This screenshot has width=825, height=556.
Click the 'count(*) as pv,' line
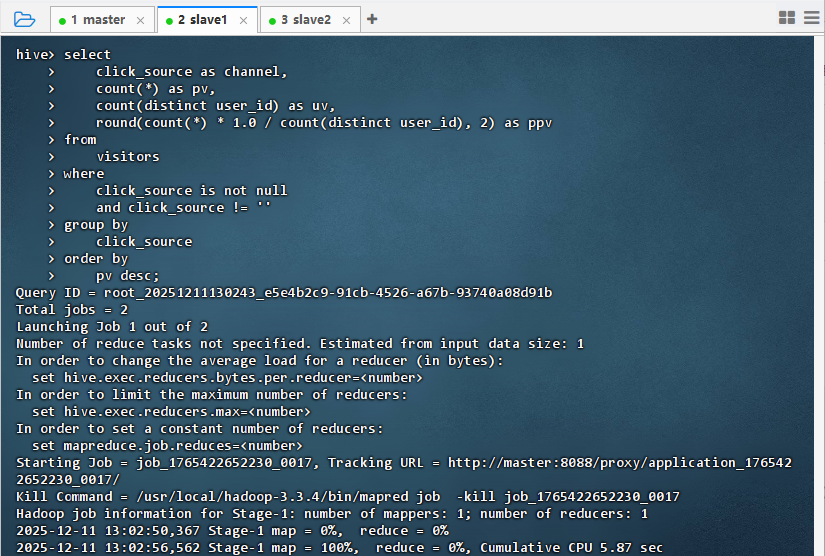[x=156, y=89]
